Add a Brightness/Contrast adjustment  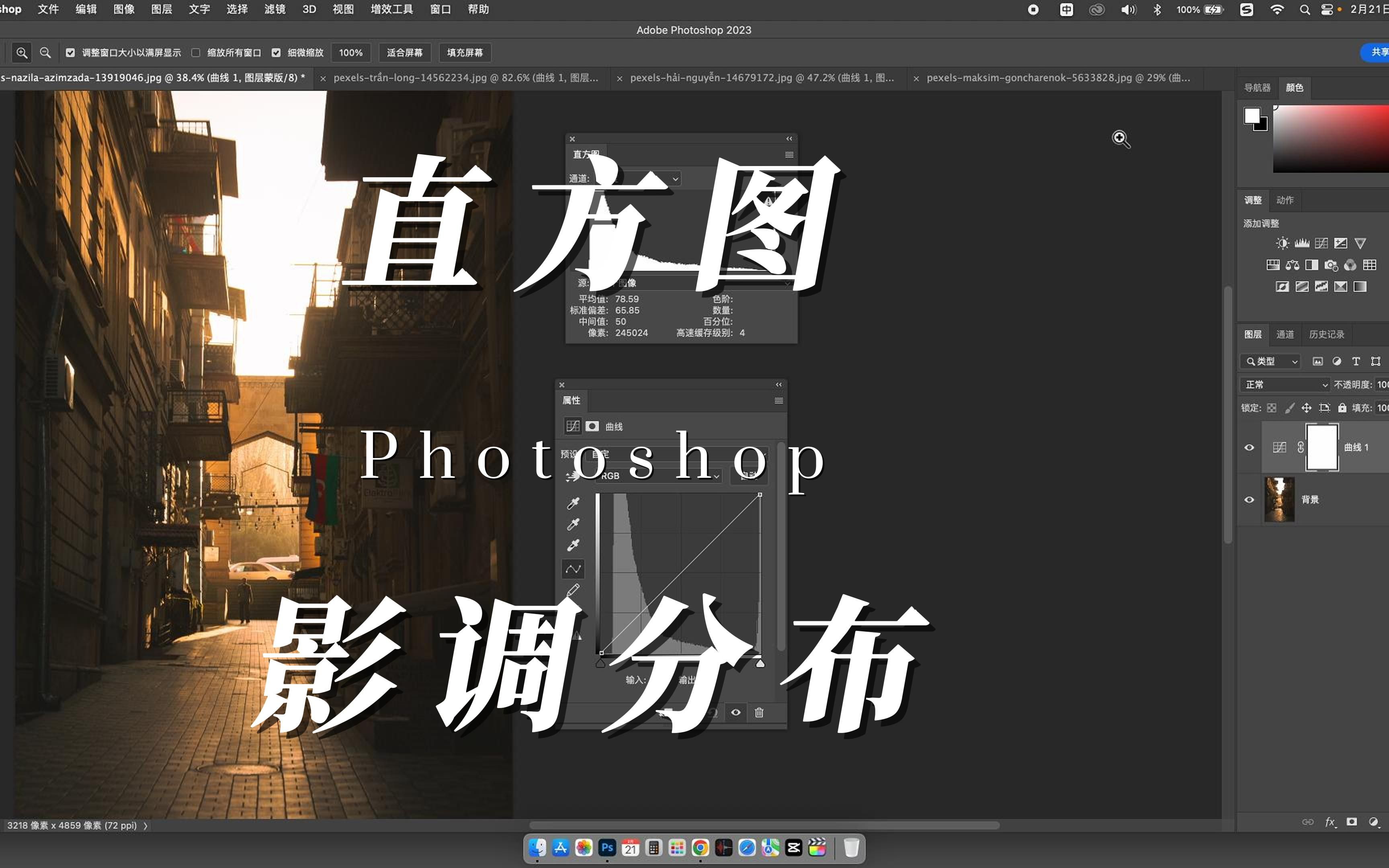click(1282, 244)
